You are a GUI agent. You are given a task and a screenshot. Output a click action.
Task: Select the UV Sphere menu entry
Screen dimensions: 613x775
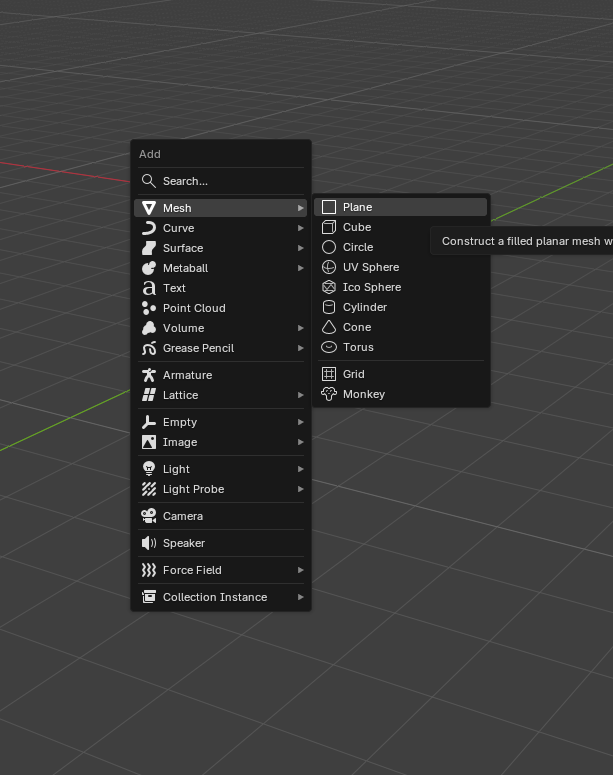point(400,267)
